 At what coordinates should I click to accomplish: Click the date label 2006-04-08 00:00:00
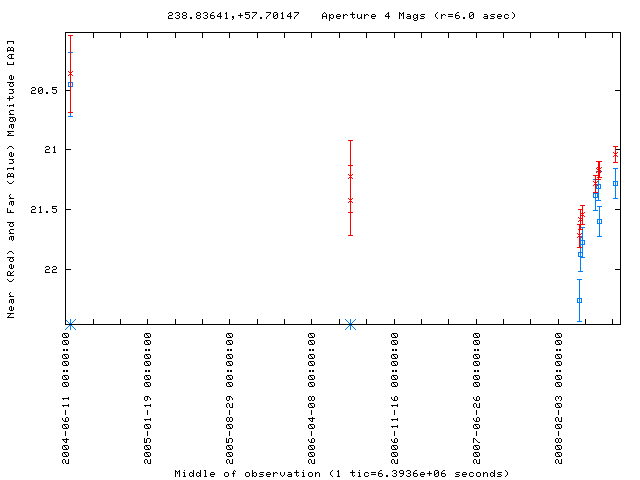click(x=312, y=398)
